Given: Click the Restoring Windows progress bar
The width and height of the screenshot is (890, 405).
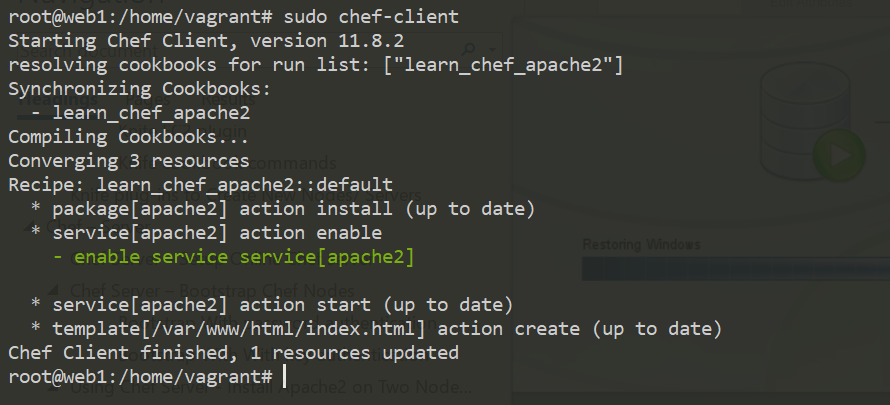Looking at the screenshot, I should point(734,268).
